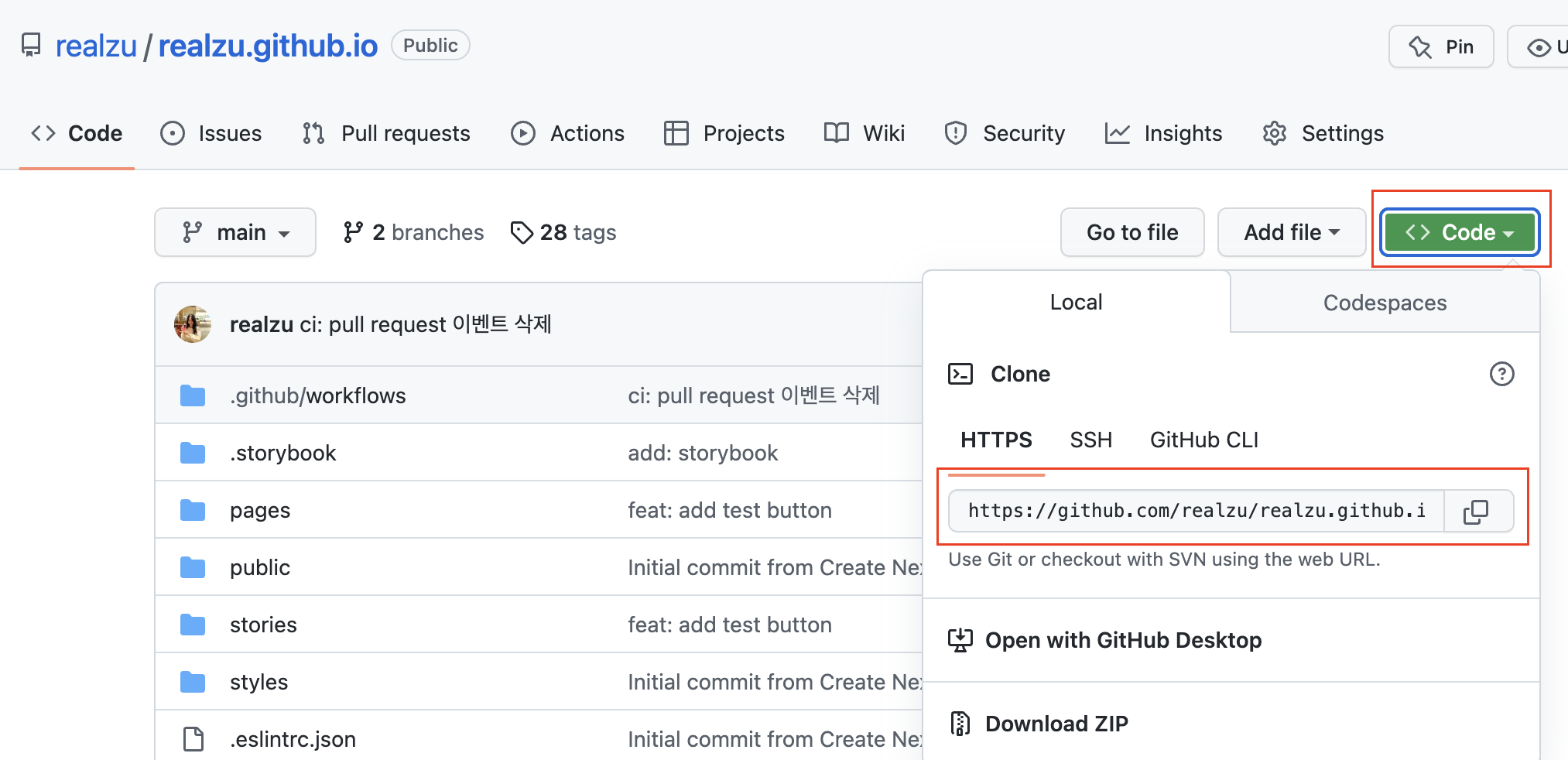Open the pages folder

tap(260, 510)
